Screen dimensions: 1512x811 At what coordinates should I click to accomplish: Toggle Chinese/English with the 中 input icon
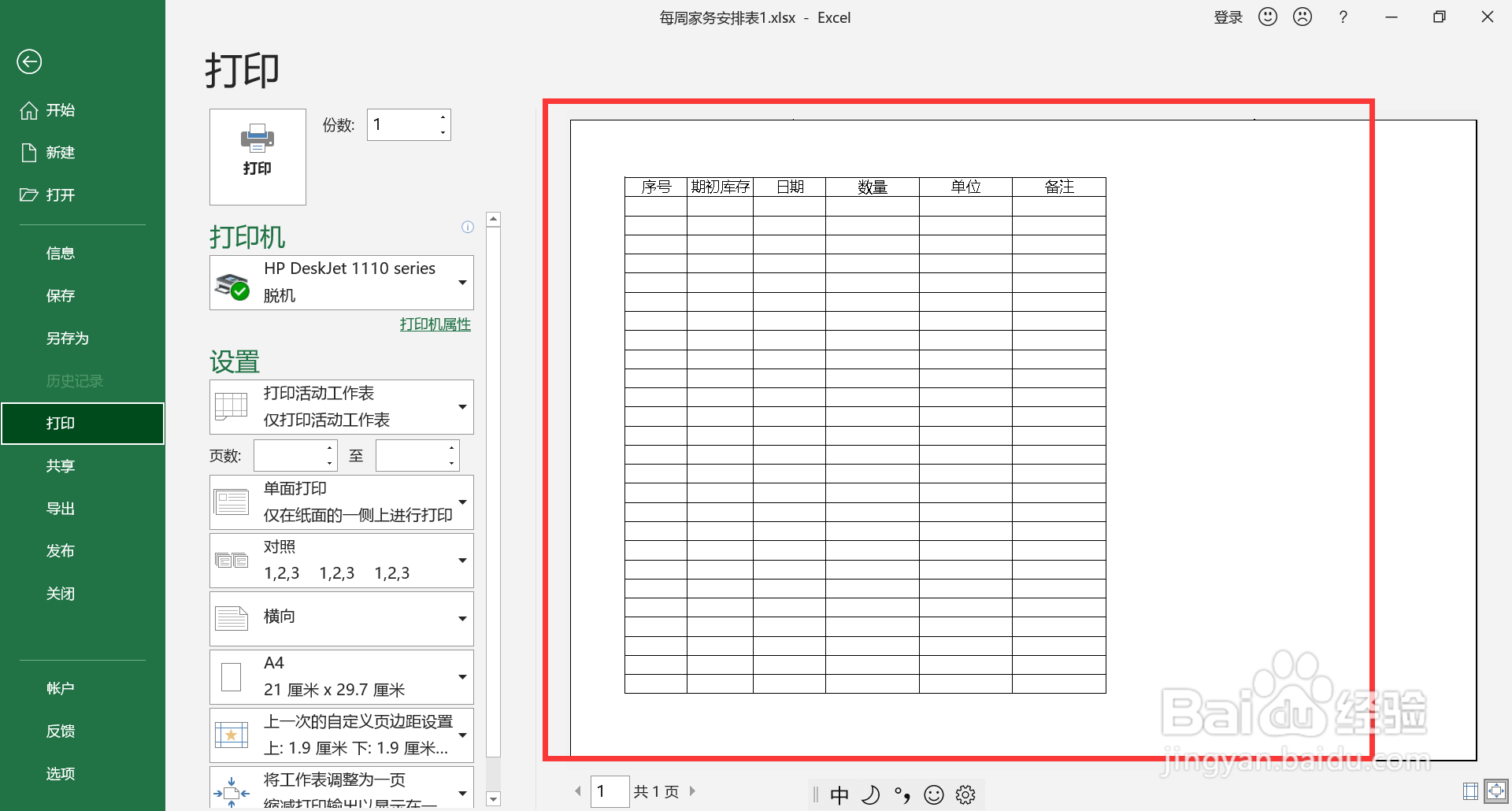click(839, 794)
